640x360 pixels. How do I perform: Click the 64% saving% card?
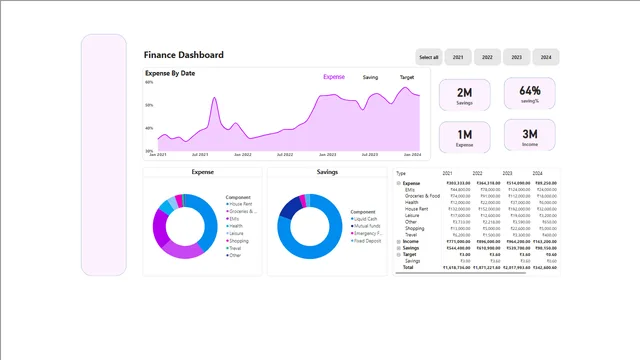pos(530,93)
